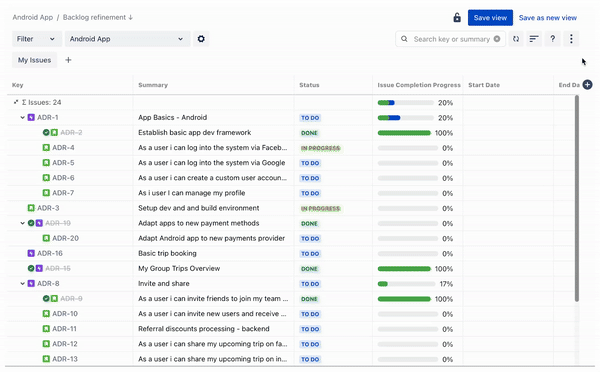Click the purple epic icon of ADR-8
The image size is (600, 372).
(x=31, y=284)
